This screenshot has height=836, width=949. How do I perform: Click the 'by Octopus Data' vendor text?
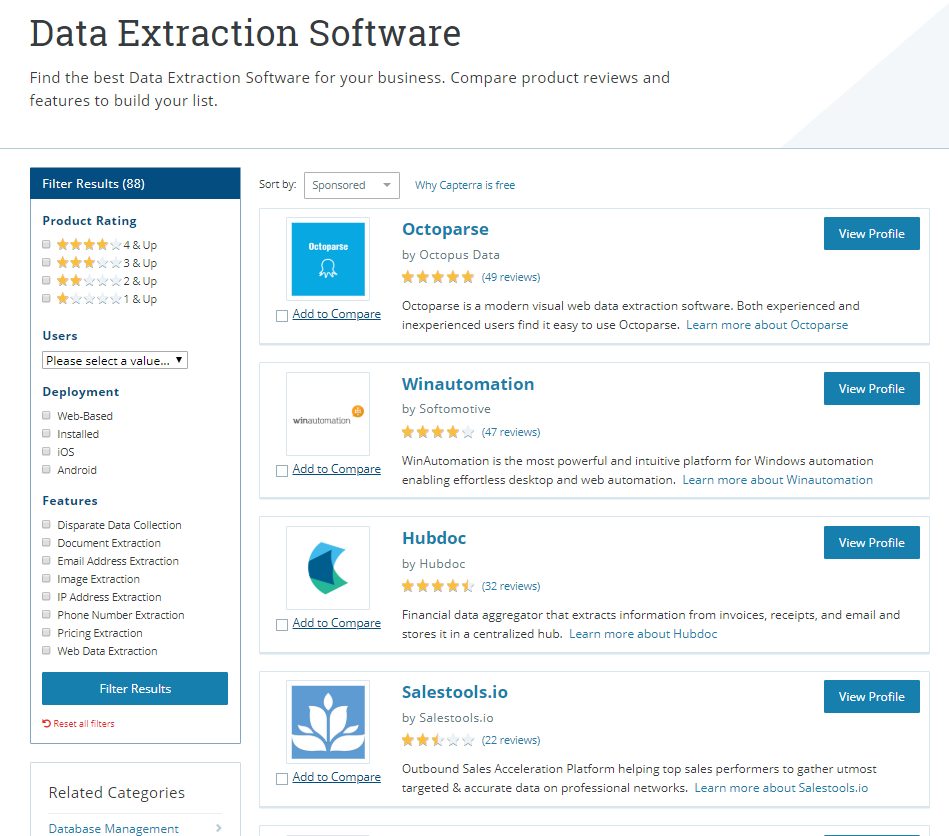451,255
